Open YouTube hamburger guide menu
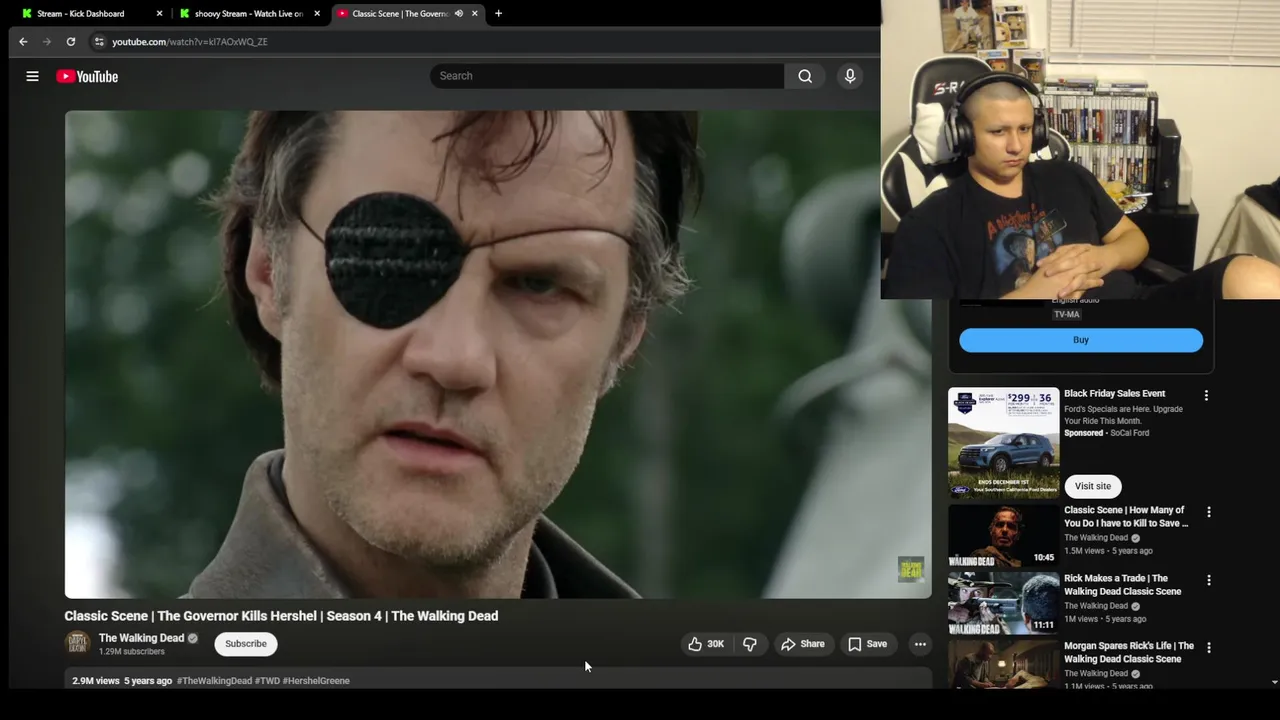The image size is (1280, 720). [32, 76]
